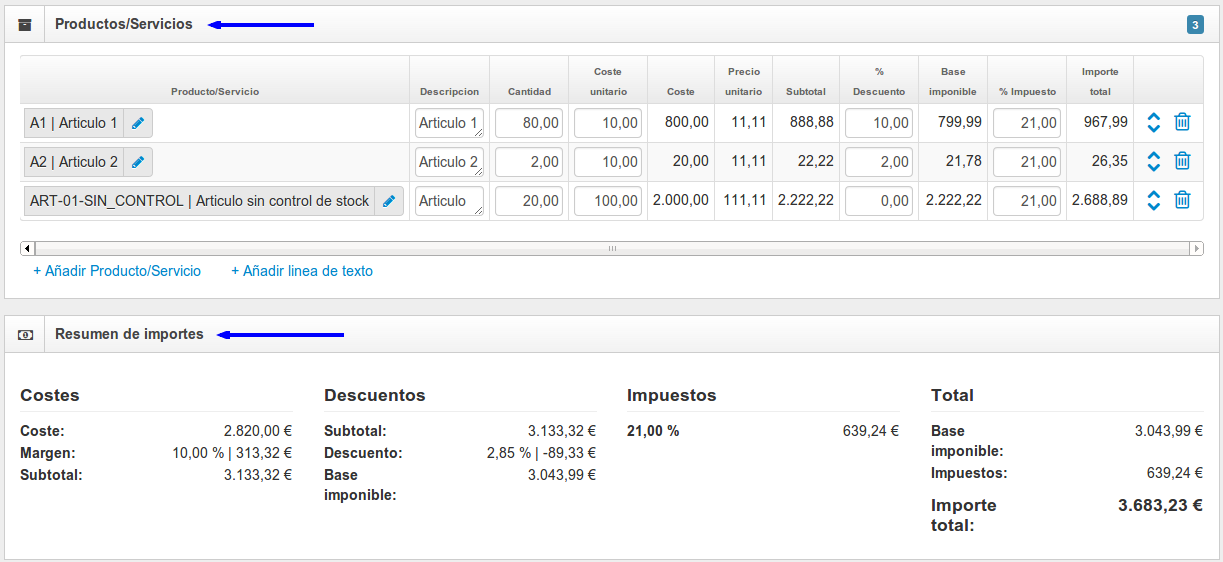Click the Descripcion column header
Viewport: 1223px width, 562px height.
[449, 92]
